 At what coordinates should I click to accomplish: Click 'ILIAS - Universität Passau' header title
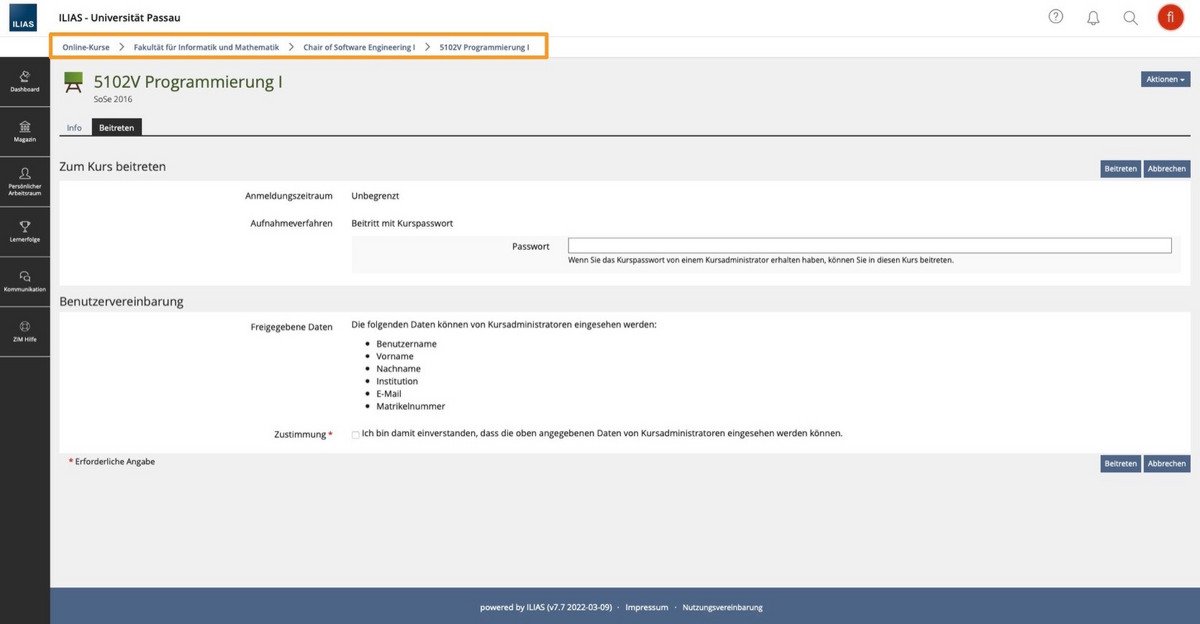tap(120, 18)
